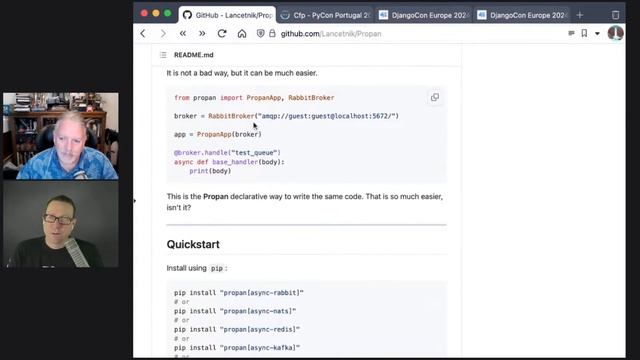Bookmark this page
The height and width of the screenshot is (360, 640).
coord(584,33)
